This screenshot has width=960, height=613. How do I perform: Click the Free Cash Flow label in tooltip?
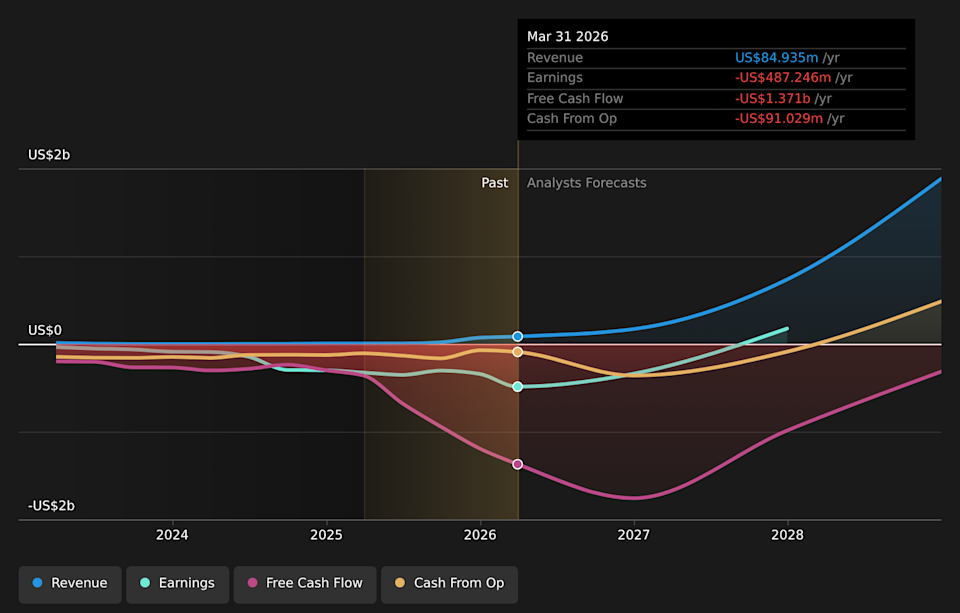coord(575,99)
